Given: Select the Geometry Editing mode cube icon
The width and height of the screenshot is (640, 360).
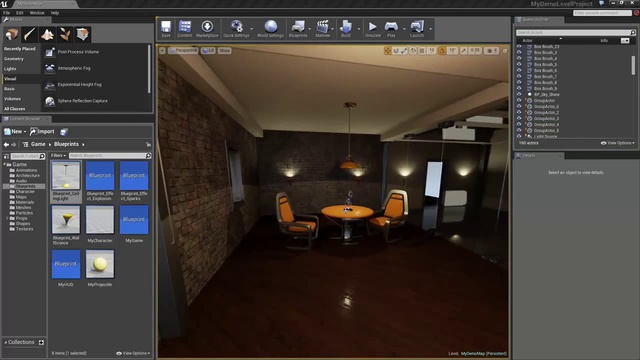Looking at the screenshot, I should pyautogui.click(x=82, y=34).
